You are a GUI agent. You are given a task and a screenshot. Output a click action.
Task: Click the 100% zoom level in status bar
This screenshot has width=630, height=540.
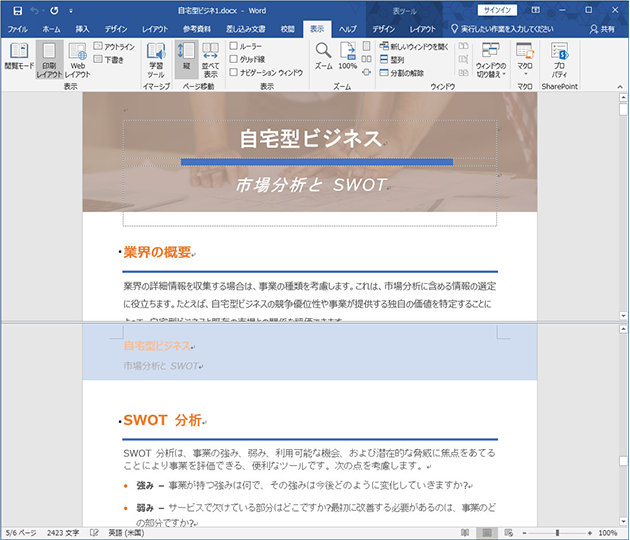pyautogui.click(x=608, y=533)
